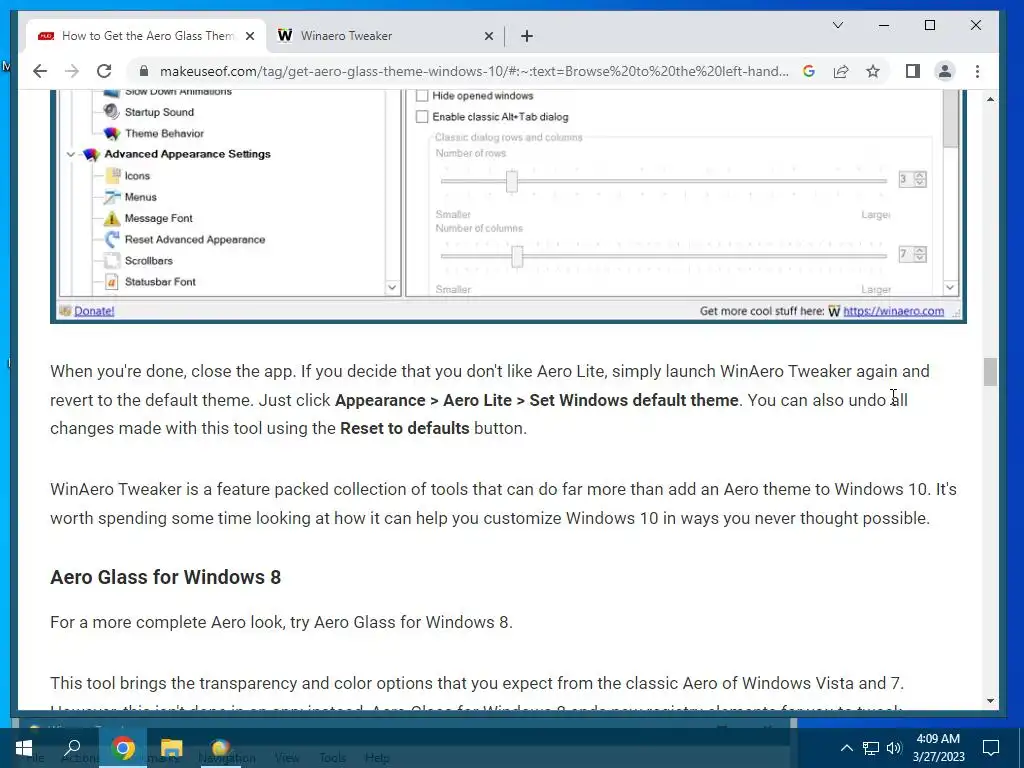This screenshot has width=1024, height=768.
Task: Select Startup Sound in the tree
Action: click(x=159, y=112)
